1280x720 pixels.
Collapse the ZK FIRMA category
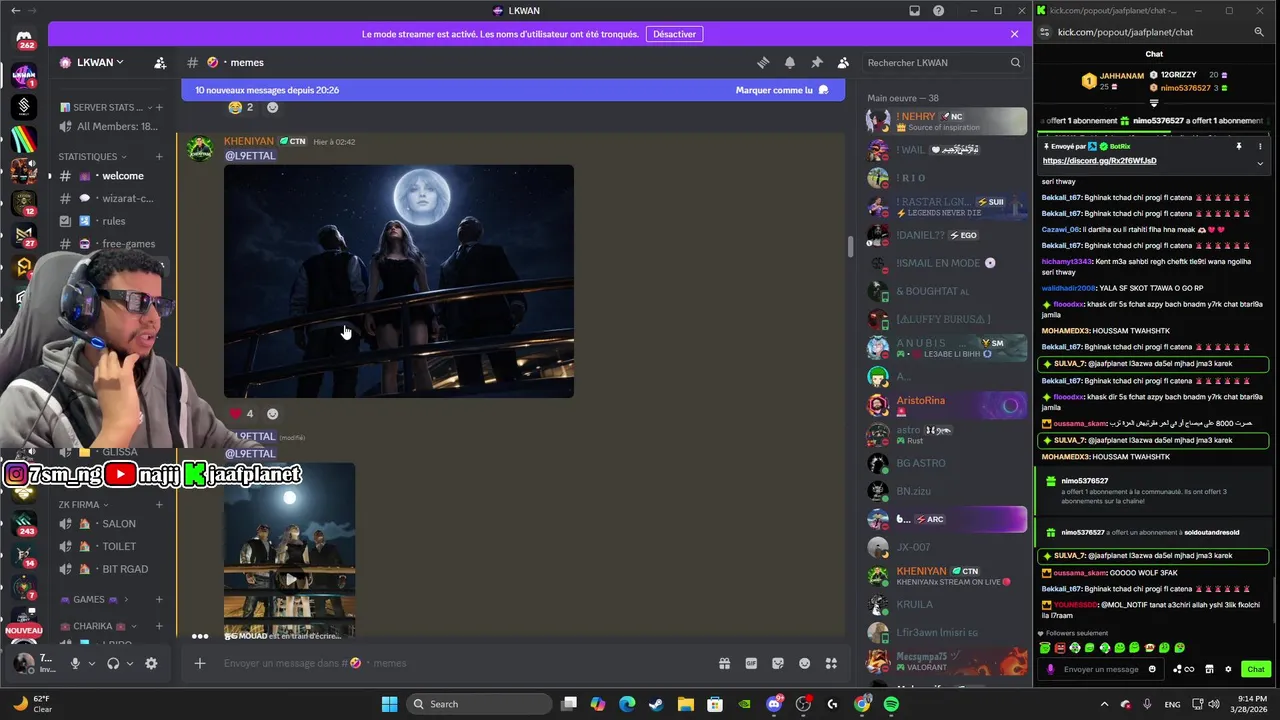[x=84, y=505]
